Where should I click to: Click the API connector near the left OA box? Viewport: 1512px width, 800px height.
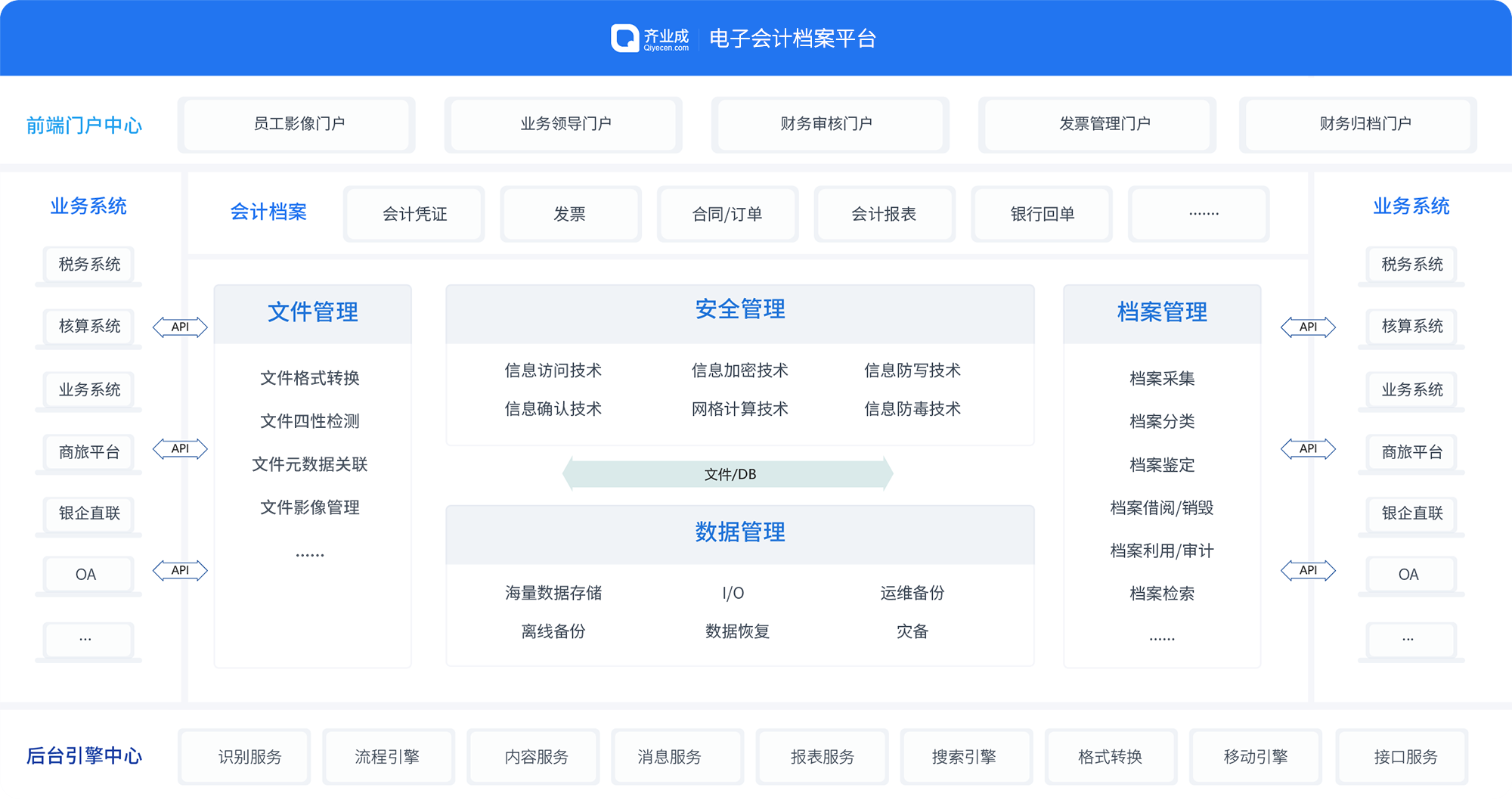tap(181, 570)
